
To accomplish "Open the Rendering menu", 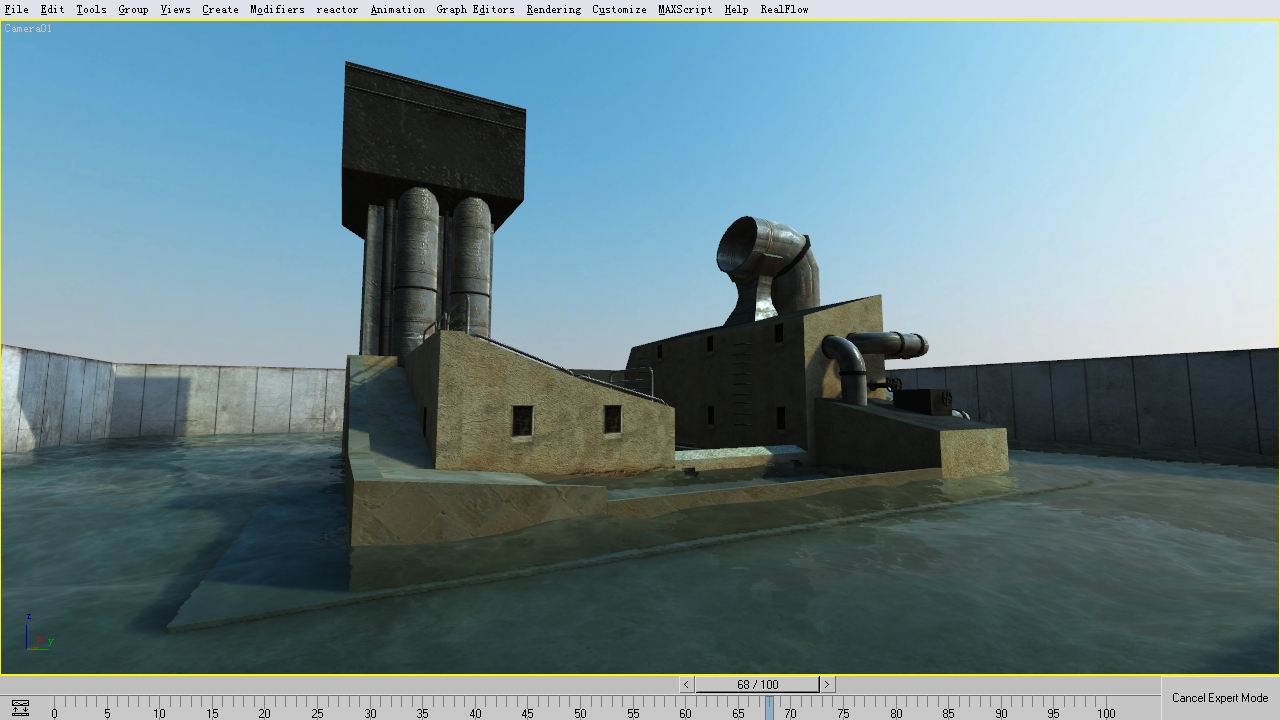I will 553,9.
